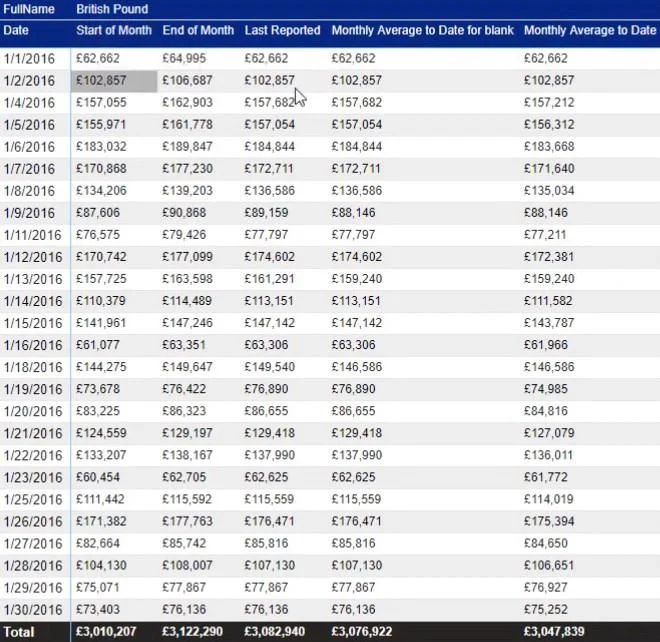660x642 pixels.
Task: Select the 1/27/2016 date cell
Action: point(33,543)
